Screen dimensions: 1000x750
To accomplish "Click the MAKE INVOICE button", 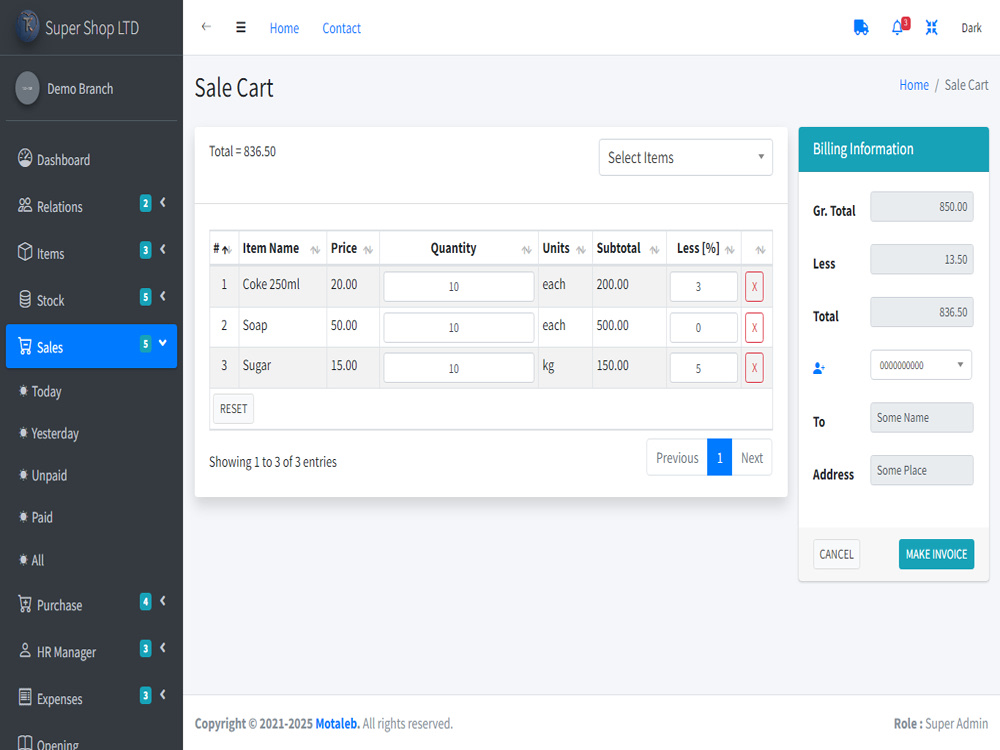I will [x=936, y=554].
